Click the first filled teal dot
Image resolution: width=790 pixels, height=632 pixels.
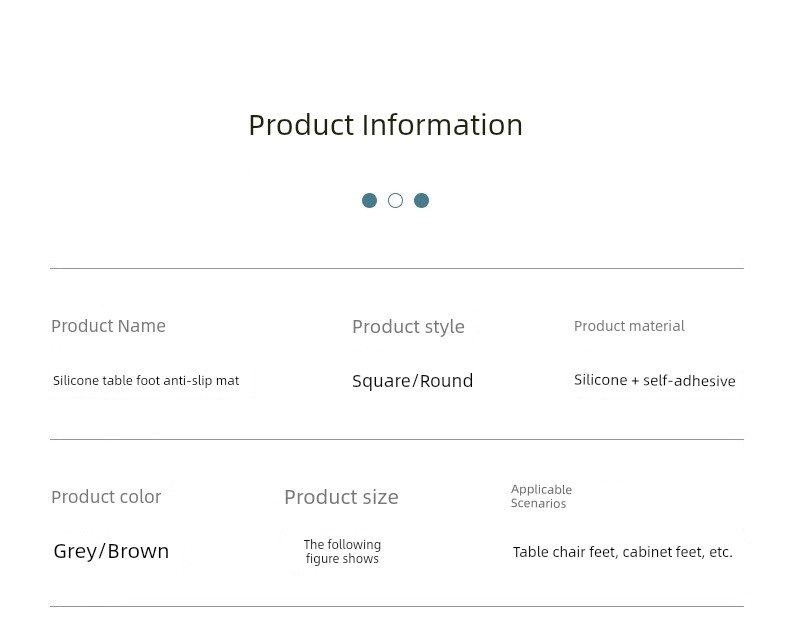pos(369,201)
